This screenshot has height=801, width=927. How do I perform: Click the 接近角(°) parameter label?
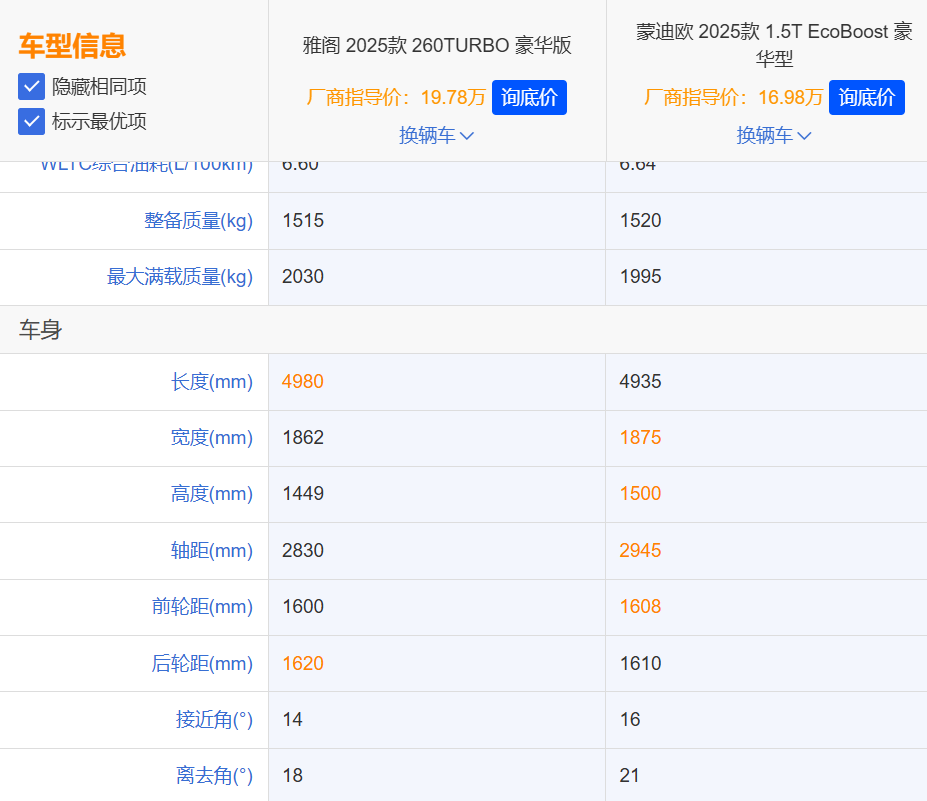(x=214, y=720)
